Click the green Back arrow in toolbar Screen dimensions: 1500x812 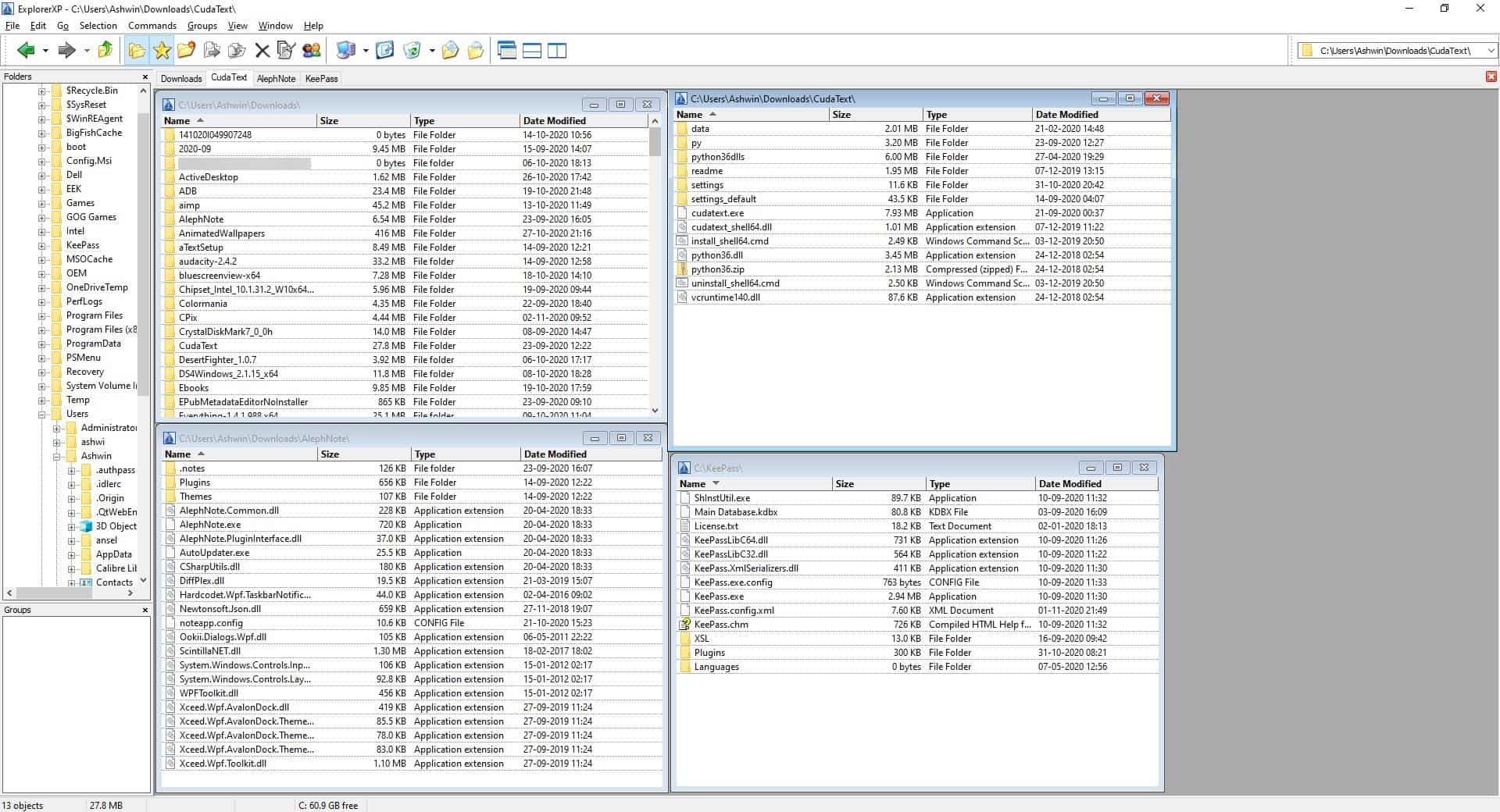click(x=26, y=51)
